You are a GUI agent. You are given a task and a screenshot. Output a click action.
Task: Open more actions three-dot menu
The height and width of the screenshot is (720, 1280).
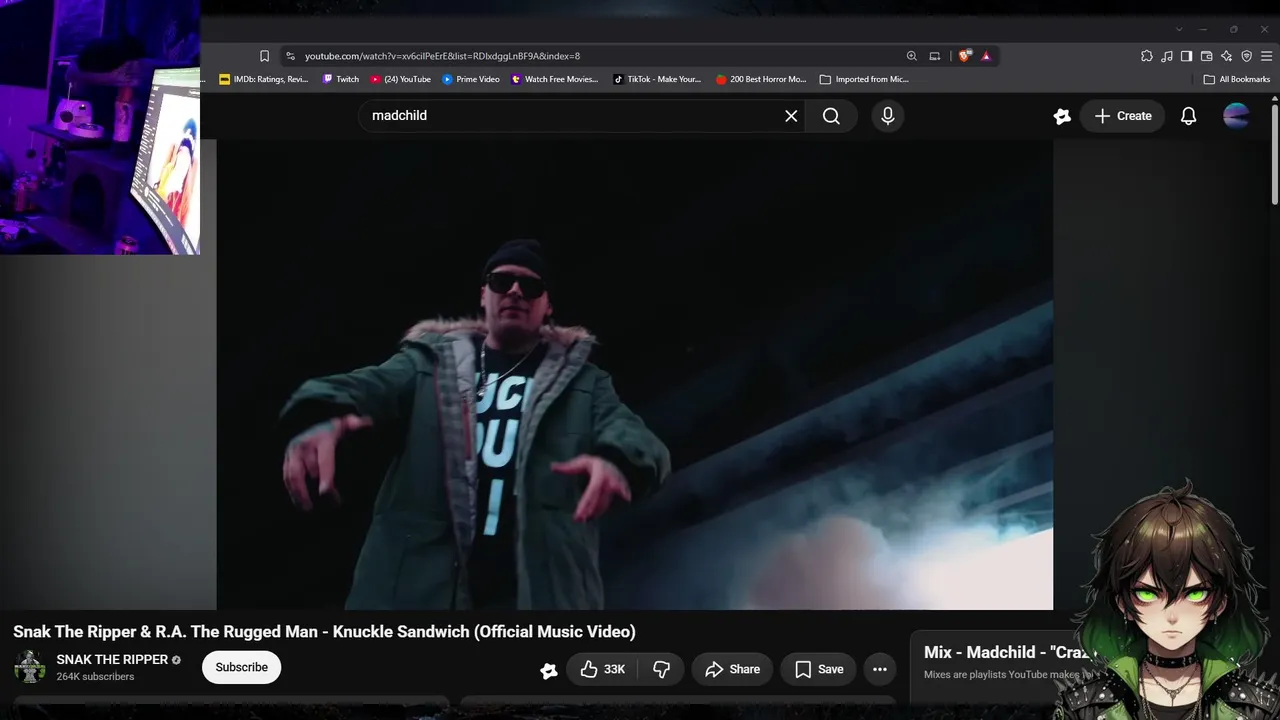880,669
